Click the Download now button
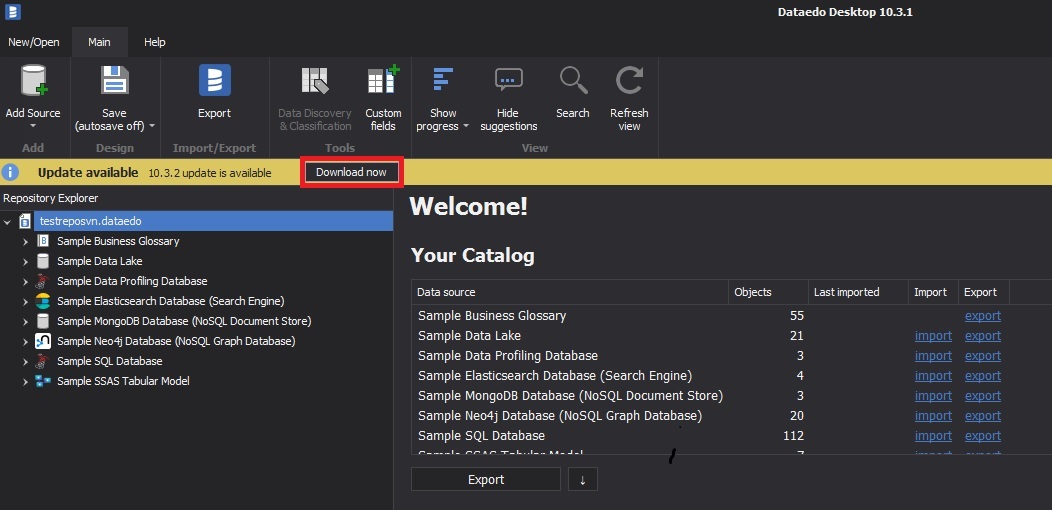 [x=352, y=172]
